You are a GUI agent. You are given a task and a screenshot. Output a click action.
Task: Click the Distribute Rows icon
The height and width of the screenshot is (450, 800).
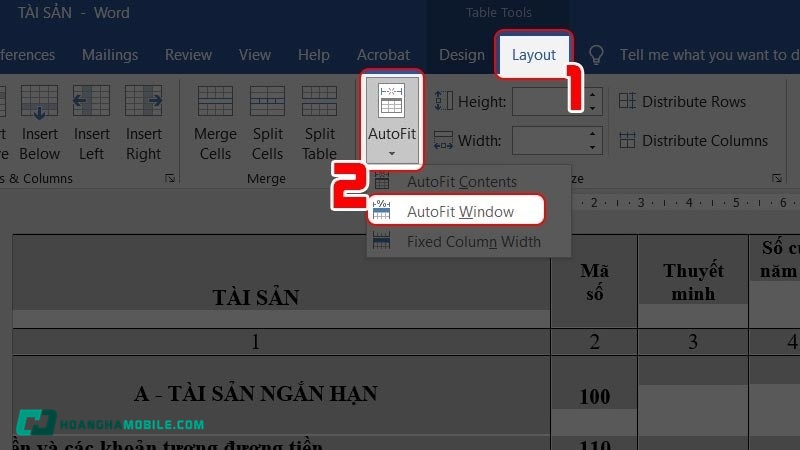click(x=627, y=101)
